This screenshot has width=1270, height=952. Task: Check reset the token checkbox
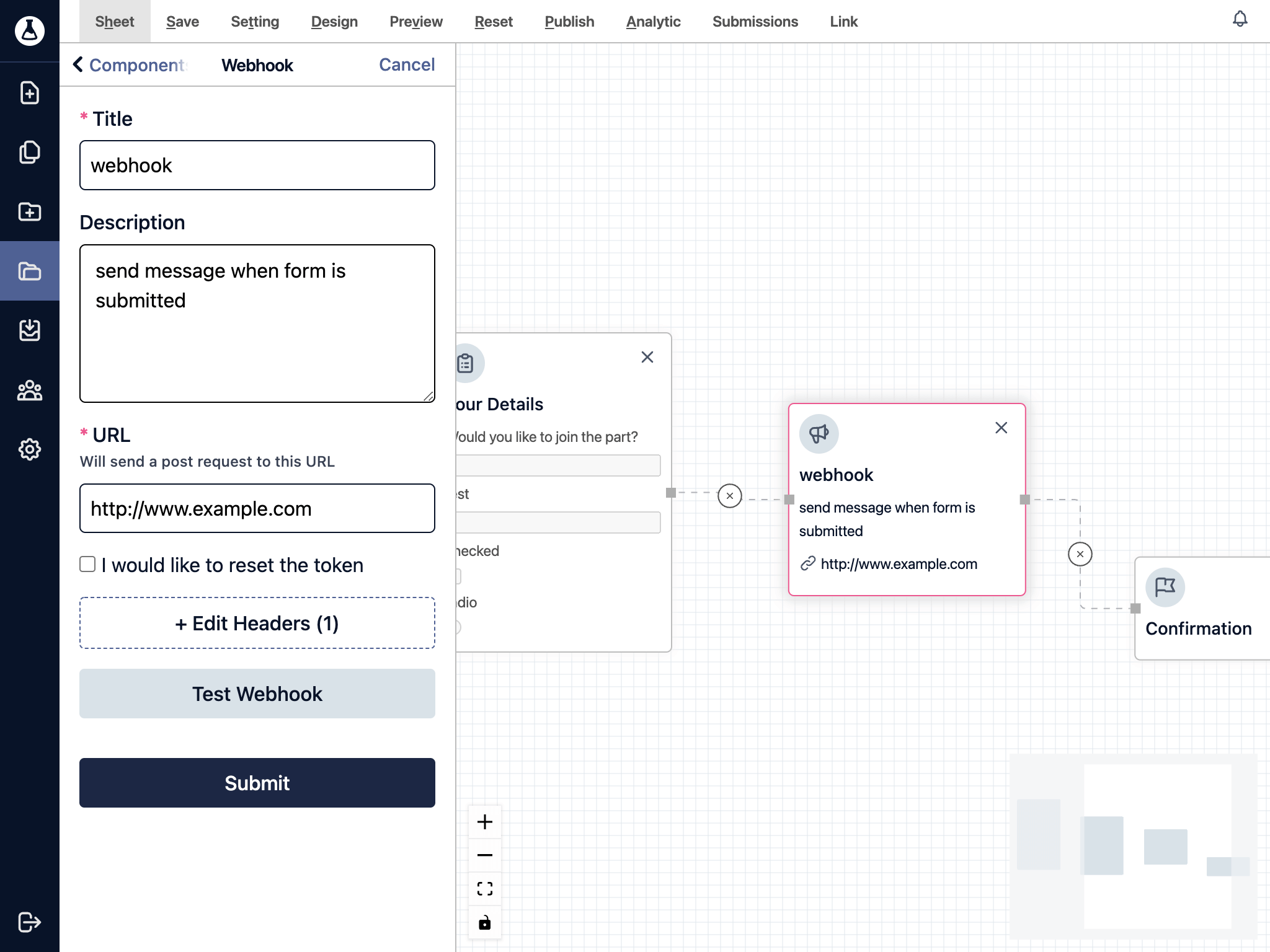(87, 564)
